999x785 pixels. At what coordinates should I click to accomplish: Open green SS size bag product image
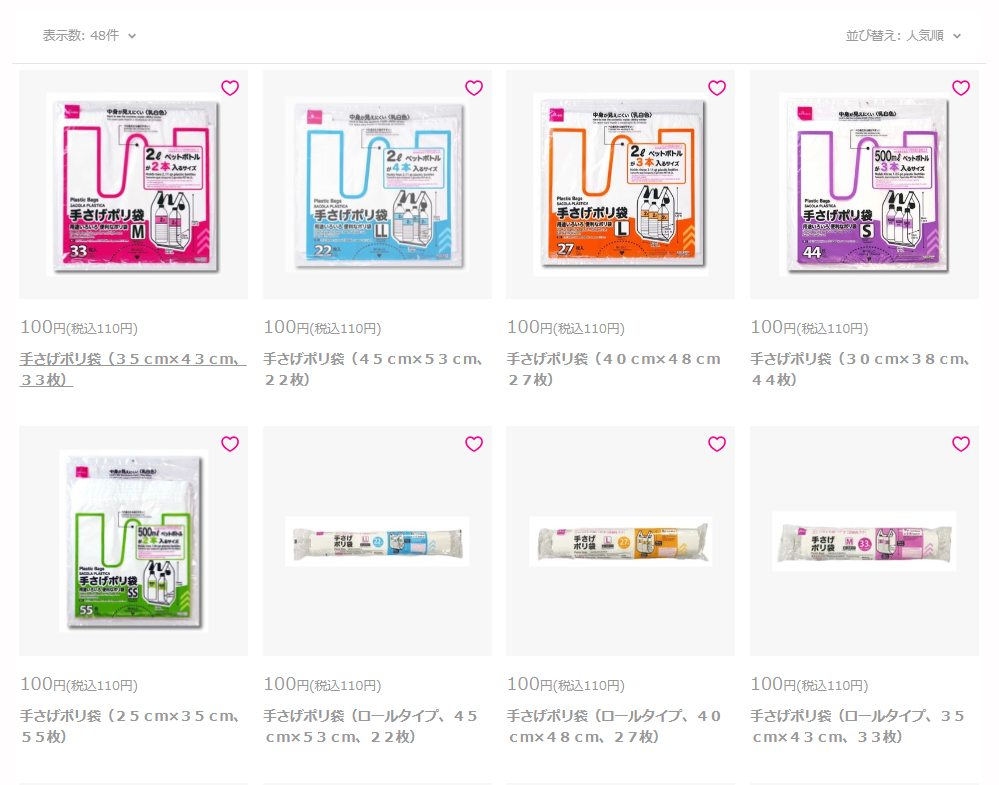tap(133, 541)
